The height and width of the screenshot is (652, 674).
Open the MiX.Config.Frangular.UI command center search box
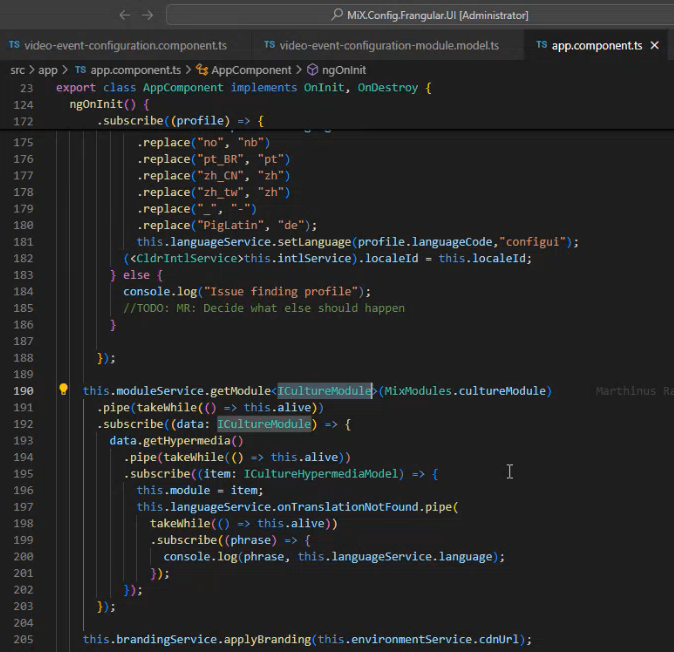[x=420, y=15]
